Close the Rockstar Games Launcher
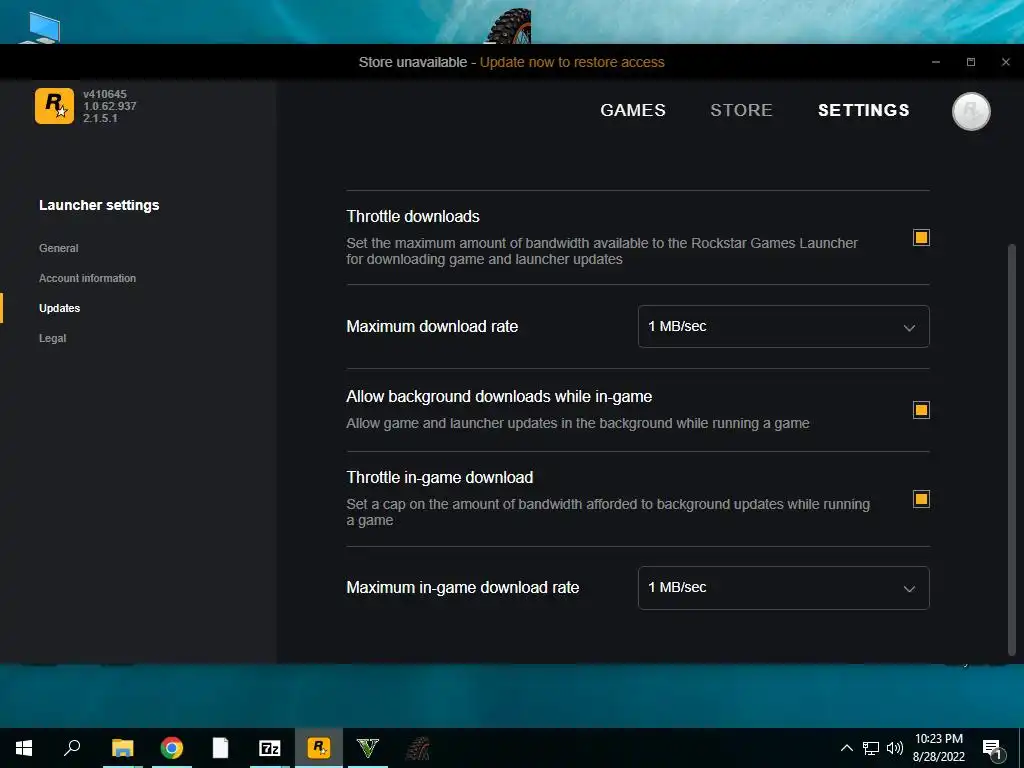 [1006, 62]
